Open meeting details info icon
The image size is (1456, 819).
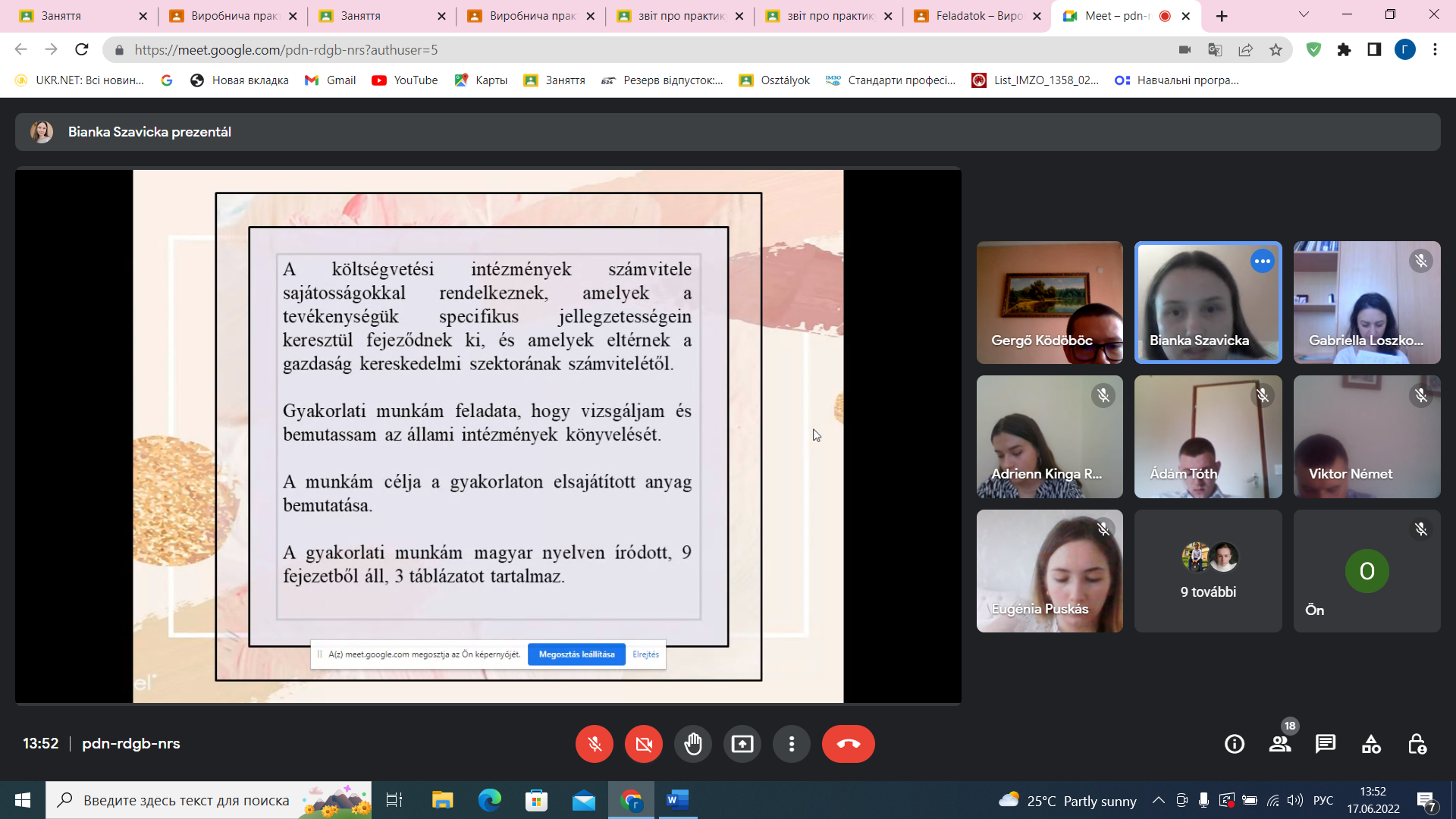tap(1235, 744)
